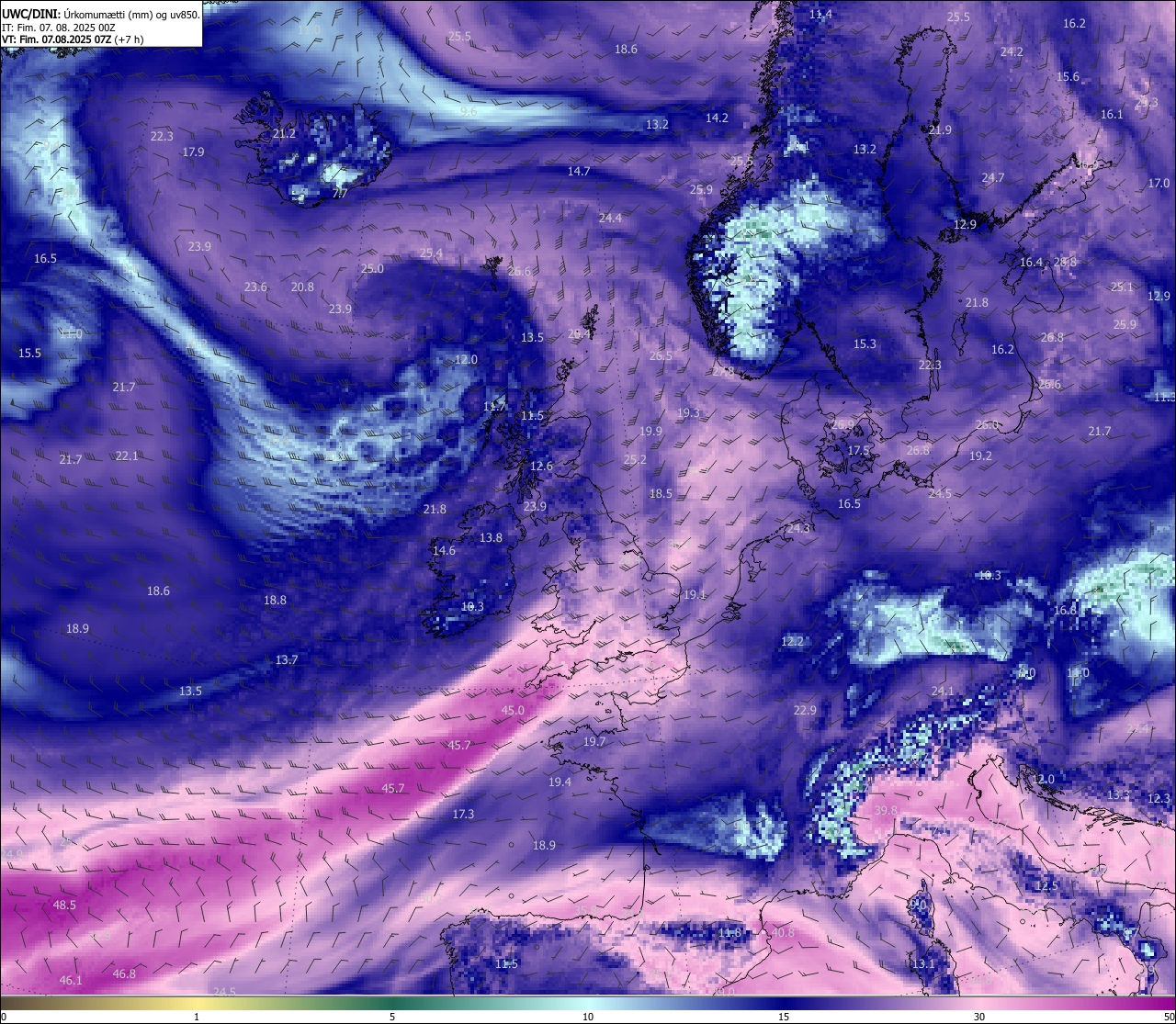Click the 25.0 map value
The height and width of the screenshot is (1024, 1176).
(372, 269)
